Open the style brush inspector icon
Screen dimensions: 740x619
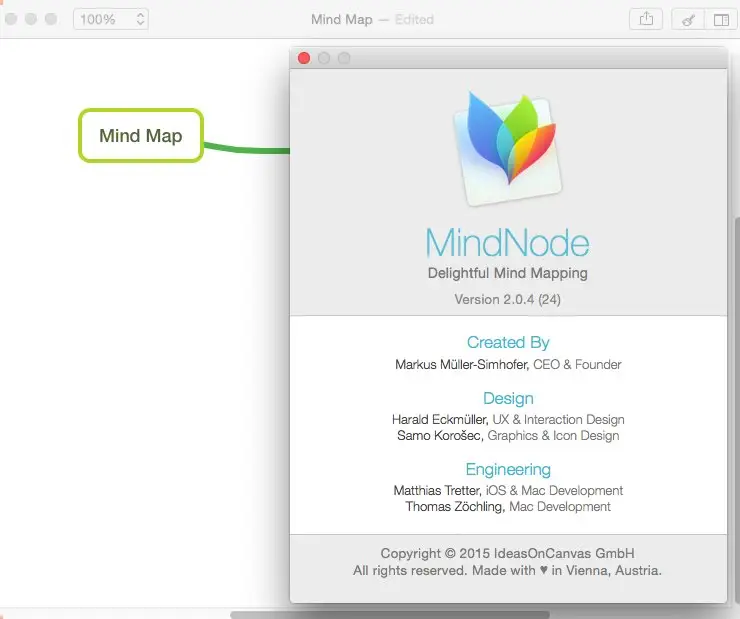(688, 19)
